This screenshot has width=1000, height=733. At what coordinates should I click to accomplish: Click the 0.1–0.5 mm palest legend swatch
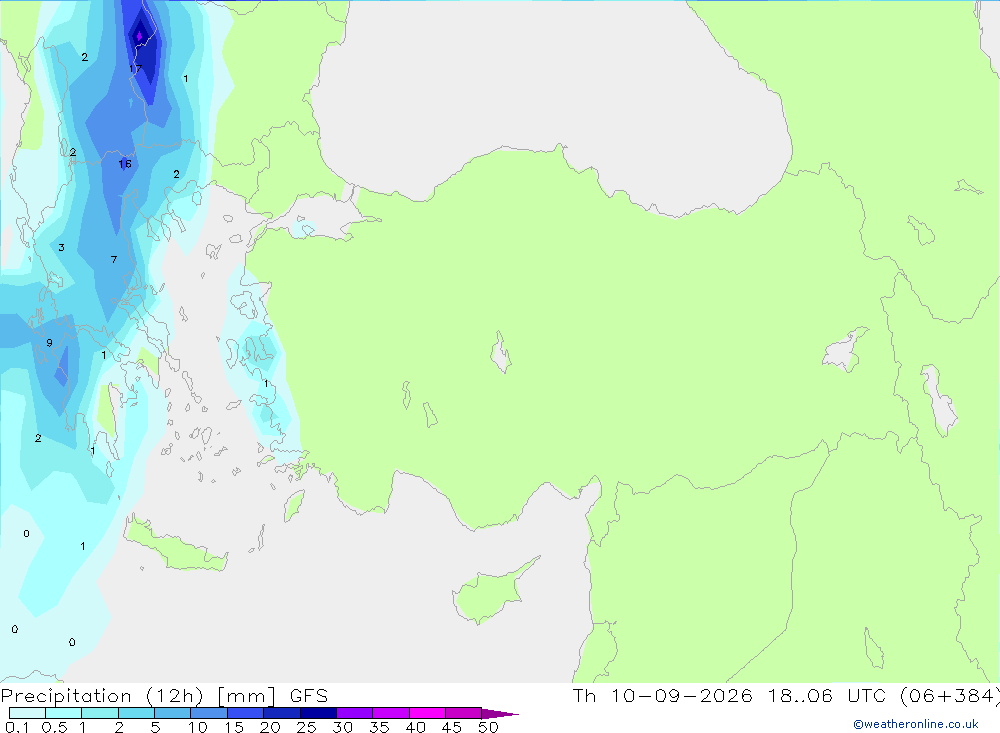[x=27, y=713]
